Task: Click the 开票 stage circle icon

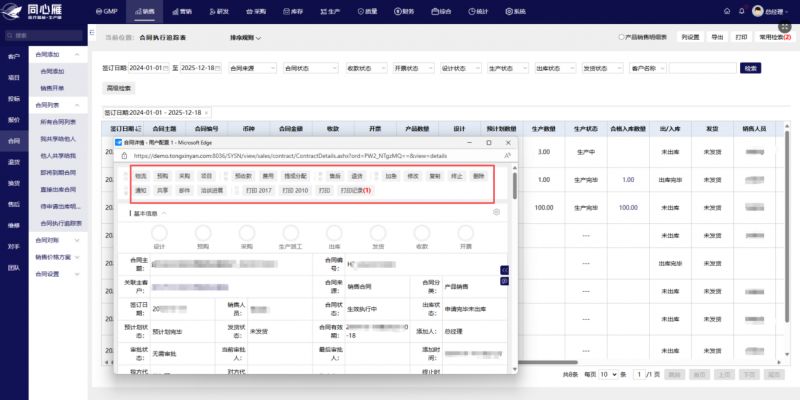Action: [465, 231]
